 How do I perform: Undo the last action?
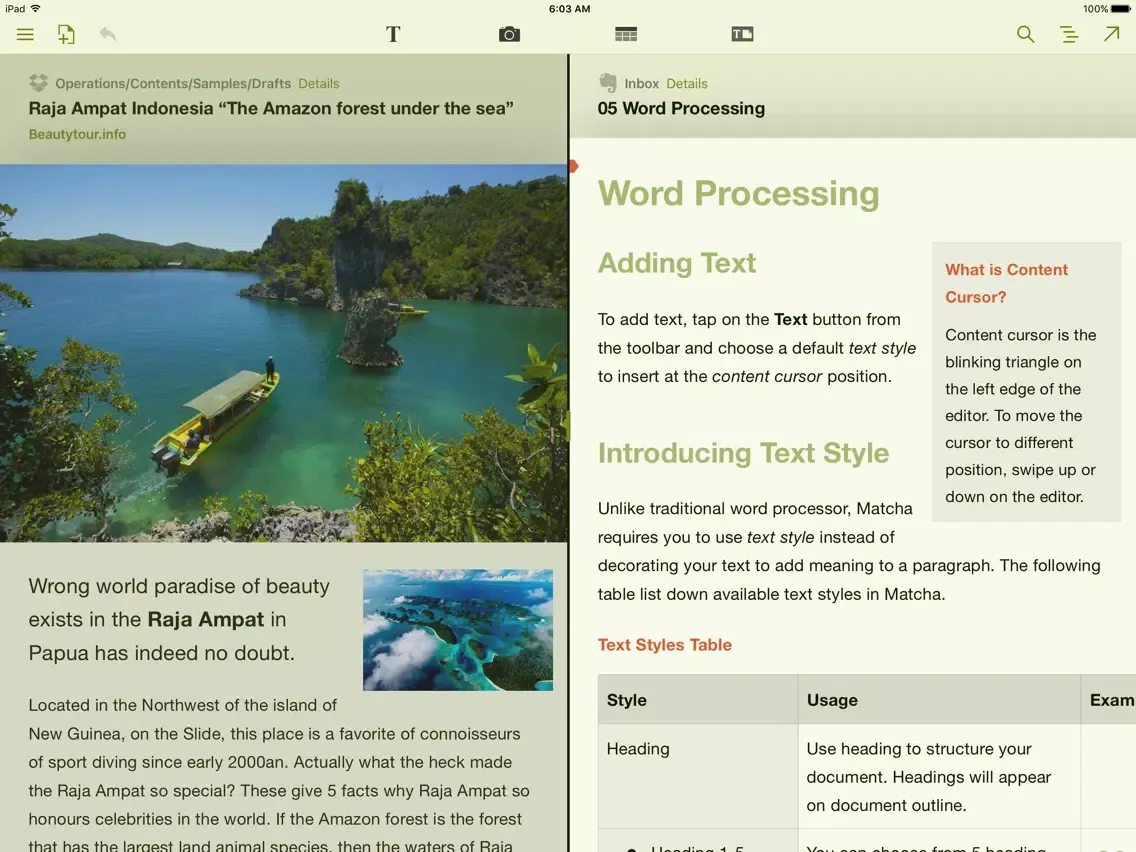click(108, 34)
